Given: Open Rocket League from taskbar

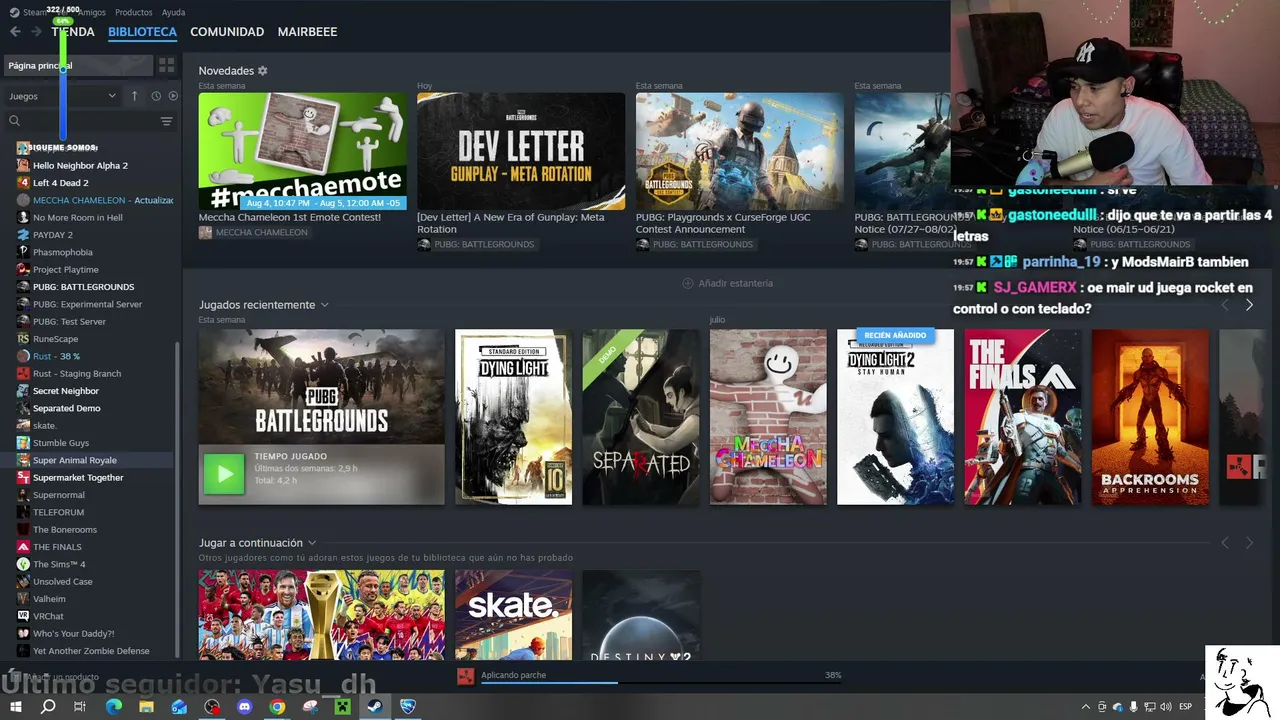Looking at the screenshot, I should point(407,707).
